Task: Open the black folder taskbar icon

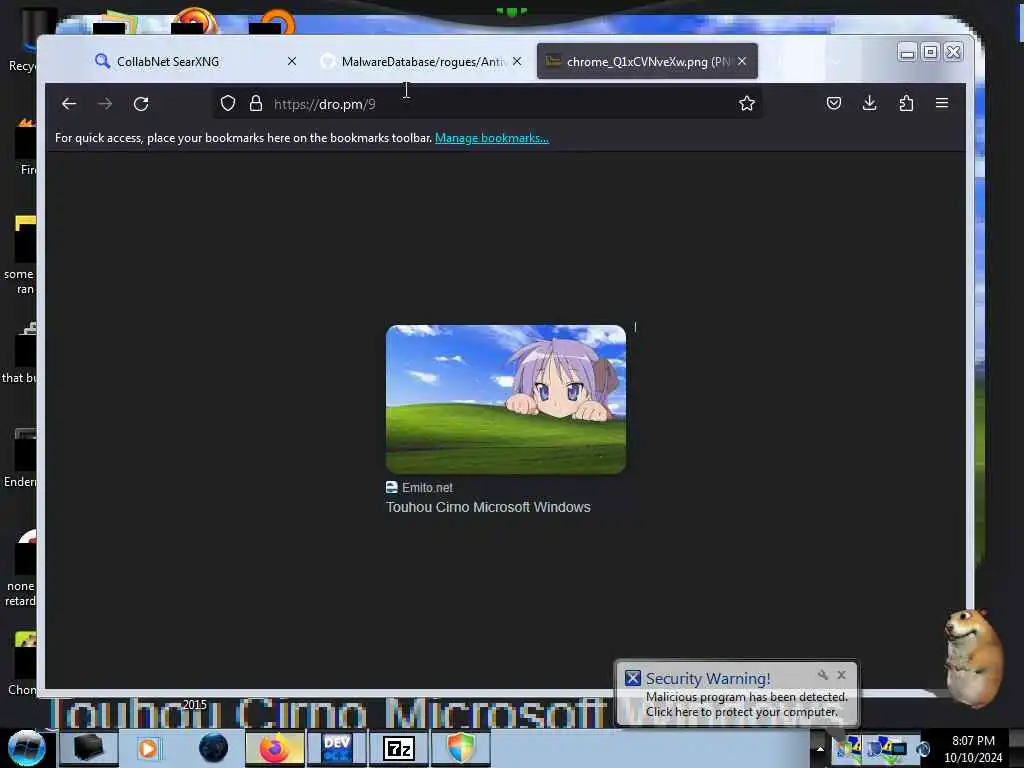Action: point(88,748)
